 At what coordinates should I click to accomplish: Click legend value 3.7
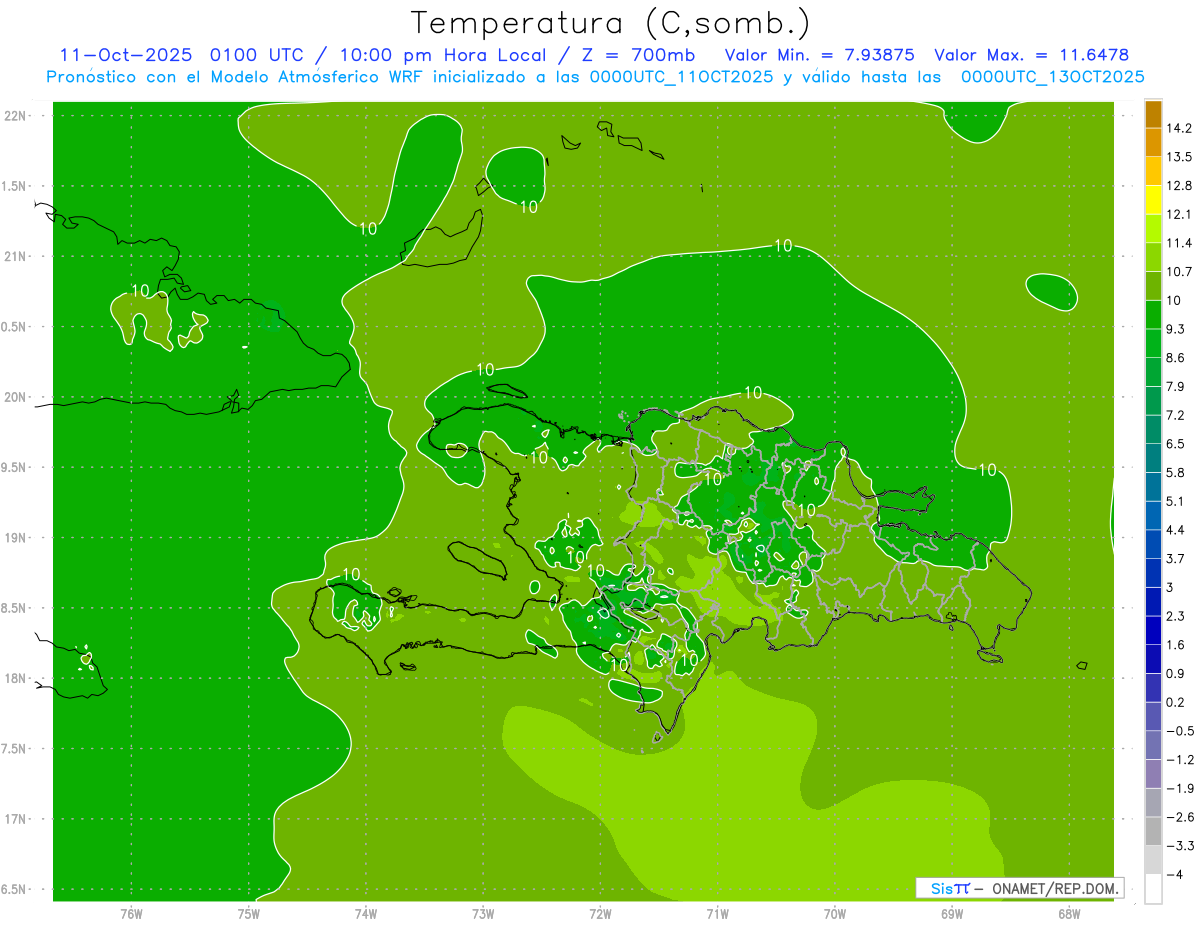[x=1176, y=558]
